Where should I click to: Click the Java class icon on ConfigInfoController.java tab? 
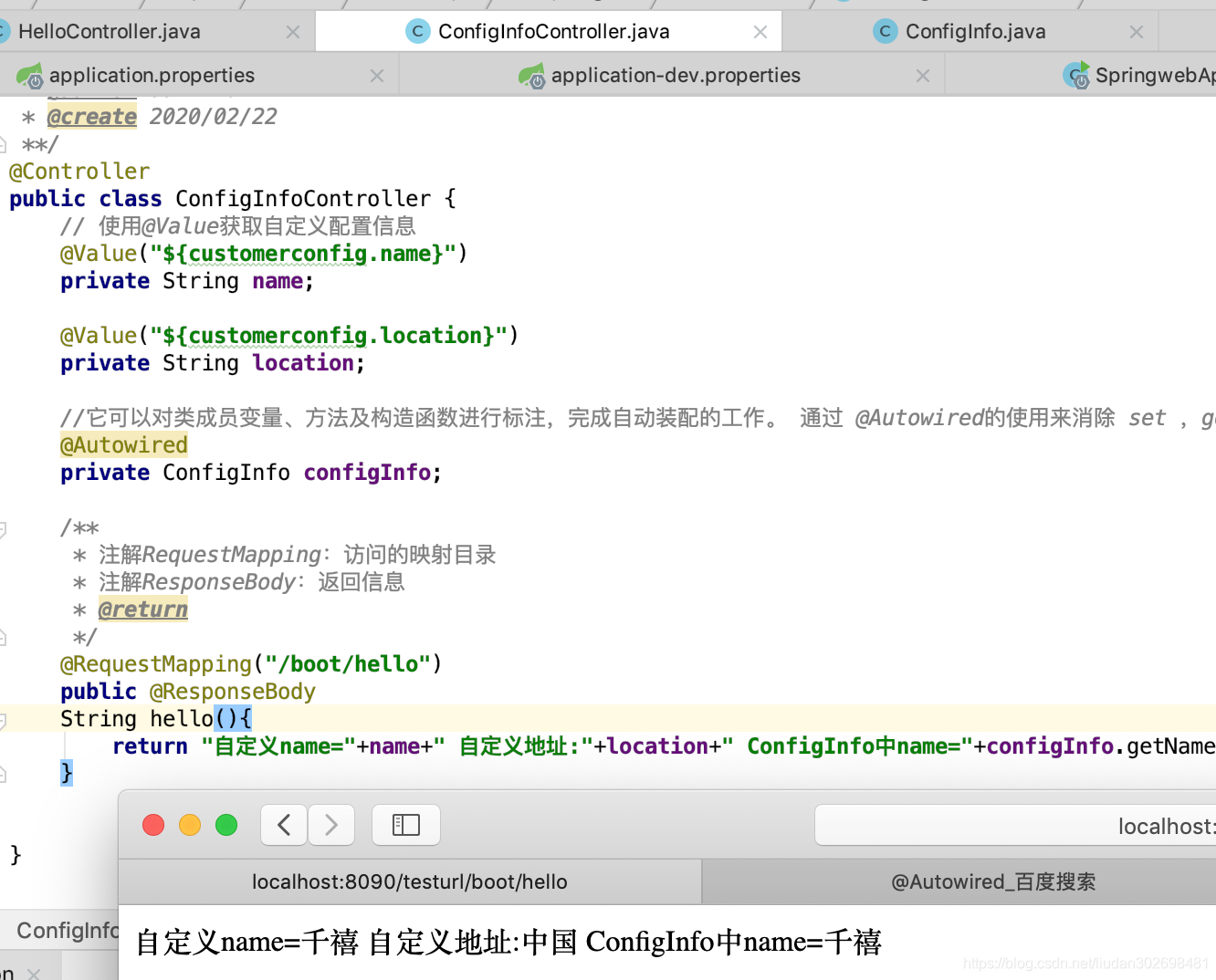418,30
